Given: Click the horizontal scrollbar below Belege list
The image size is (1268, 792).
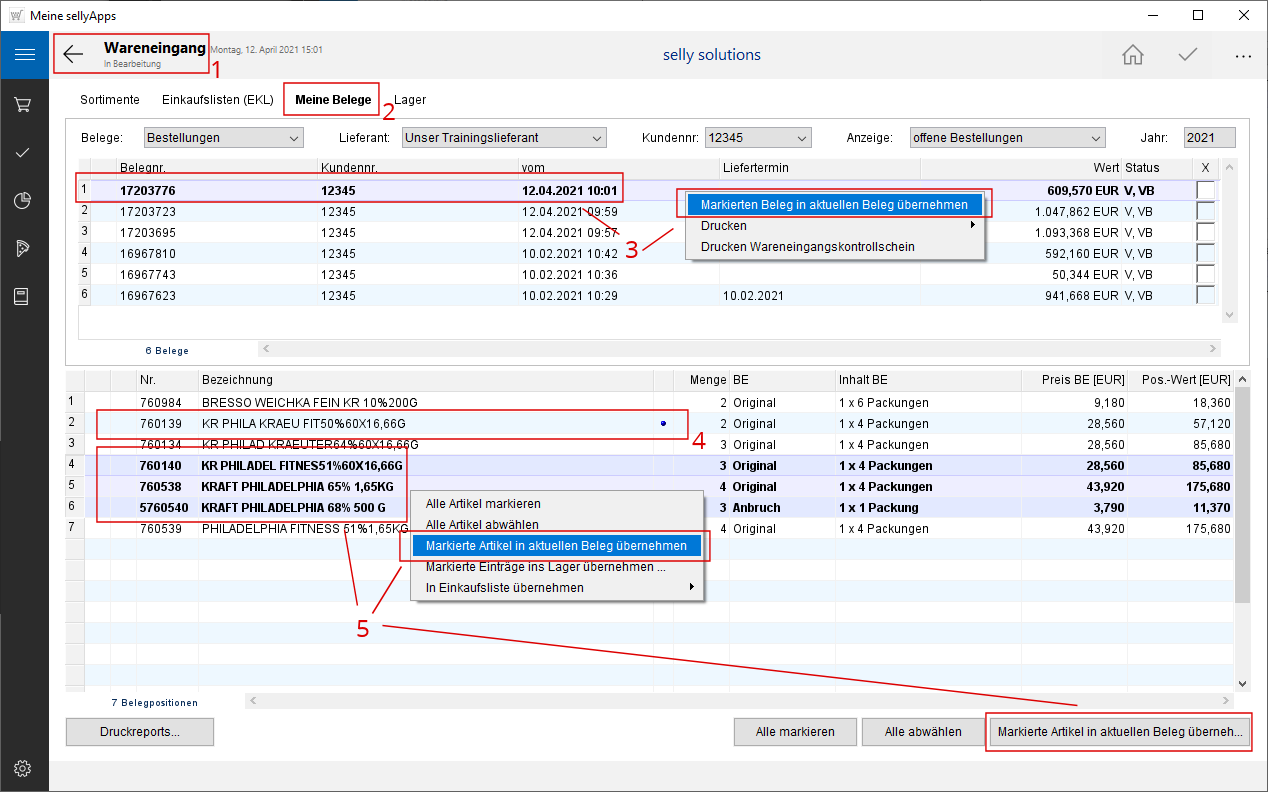Looking at the screenshot, I should 740,349.
